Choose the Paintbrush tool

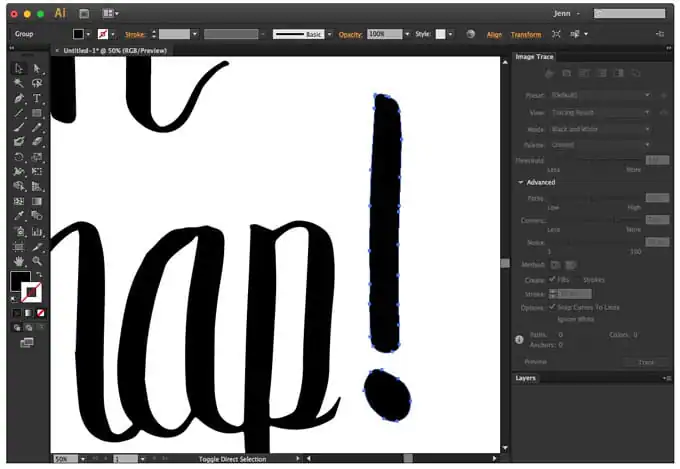point(19,128)
